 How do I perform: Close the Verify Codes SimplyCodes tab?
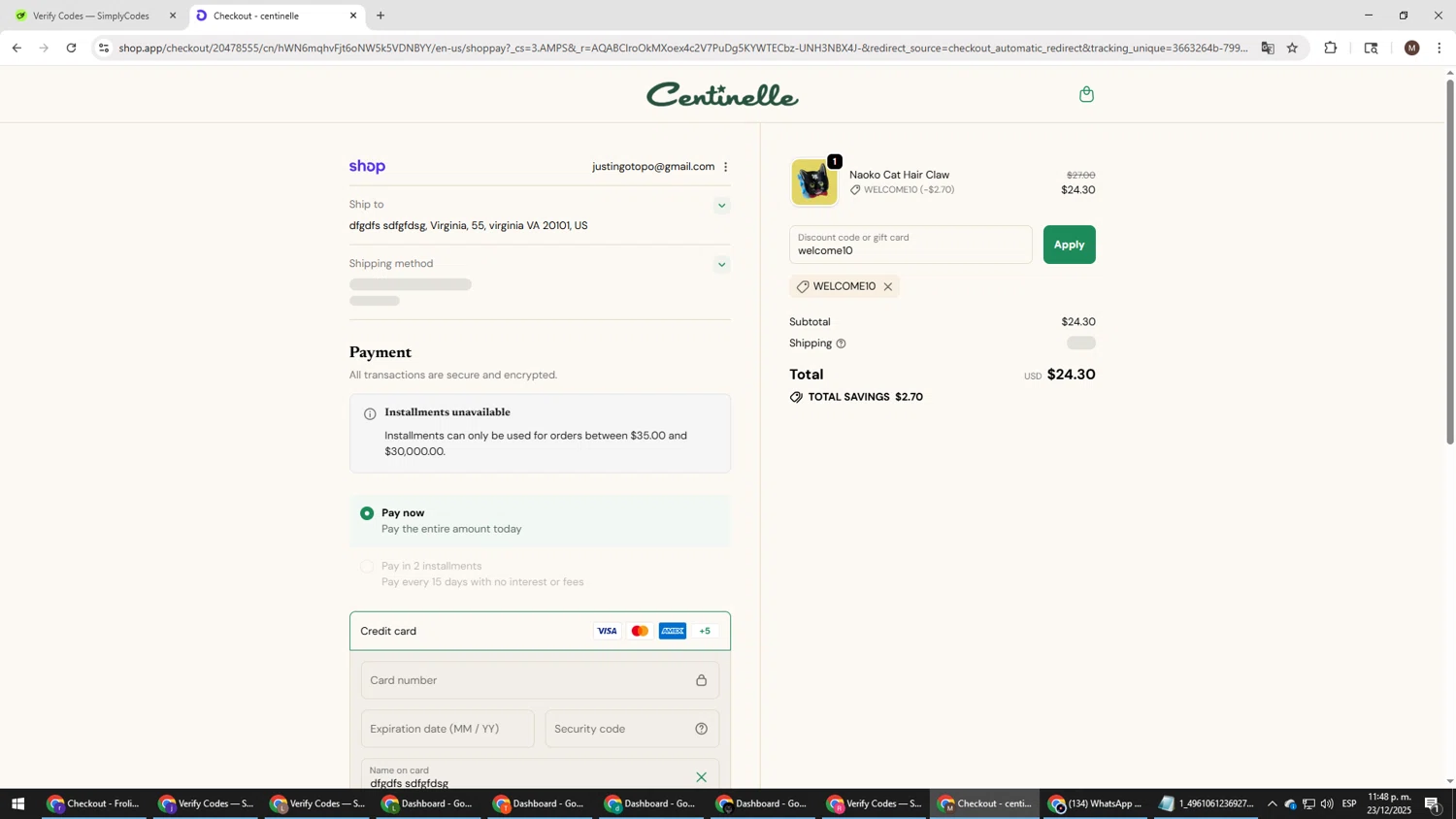pos(173,16)
